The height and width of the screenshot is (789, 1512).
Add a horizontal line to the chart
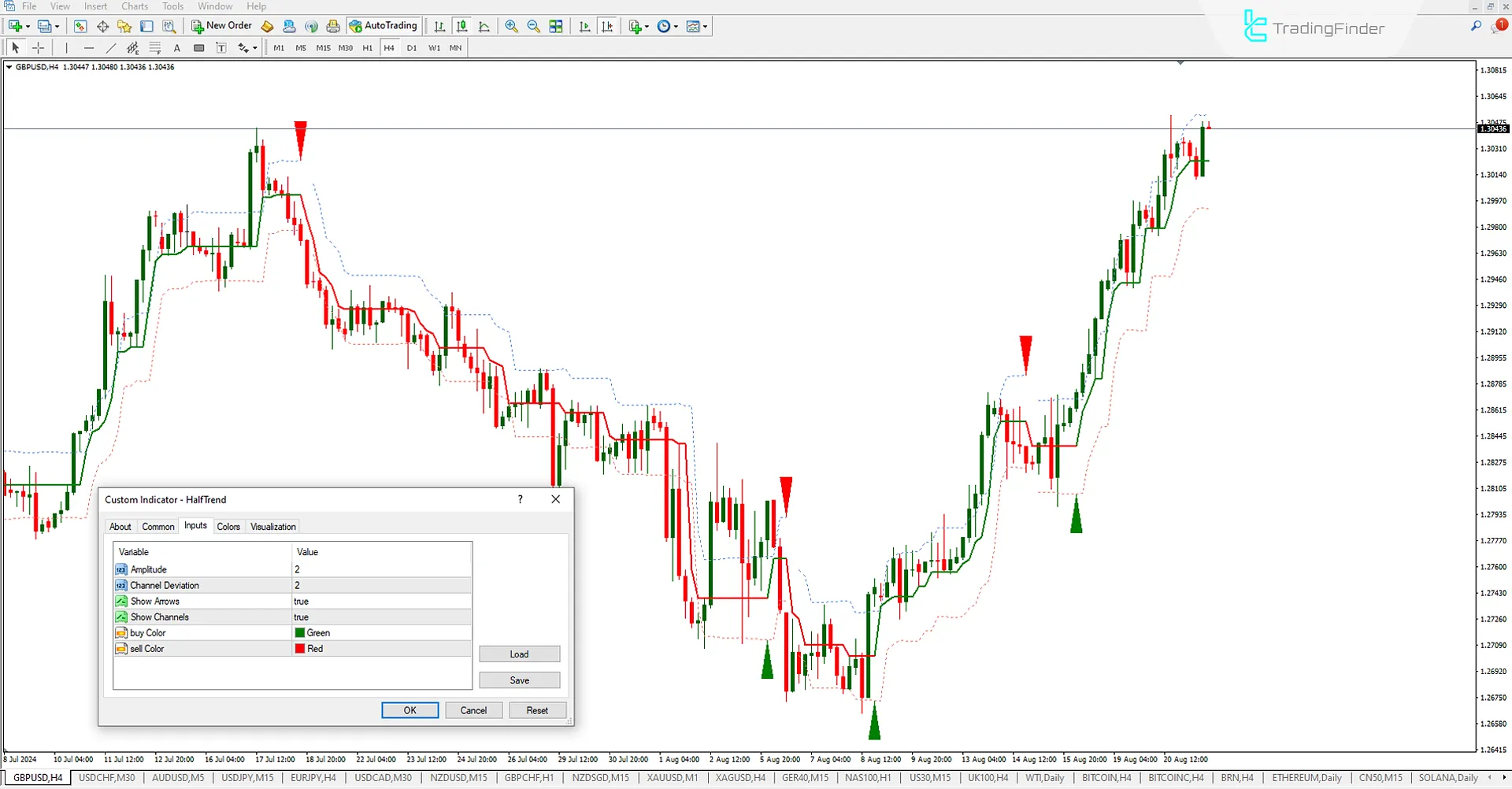click(89, 47)
